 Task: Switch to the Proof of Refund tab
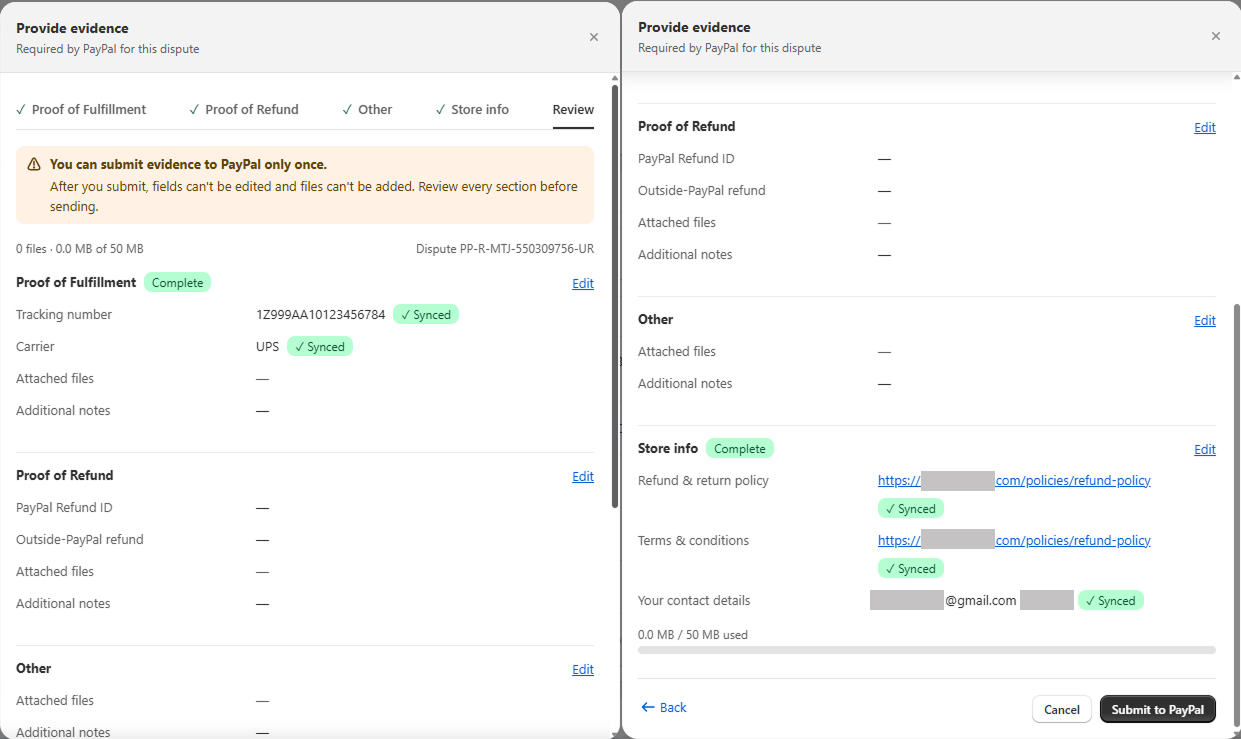[x=244, y=109]
